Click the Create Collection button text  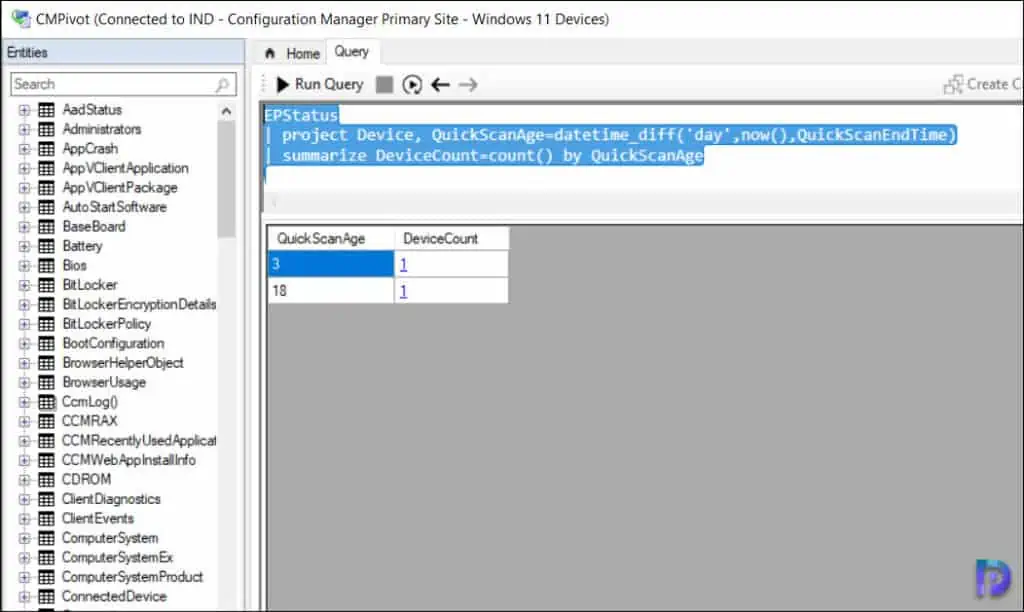995,84
